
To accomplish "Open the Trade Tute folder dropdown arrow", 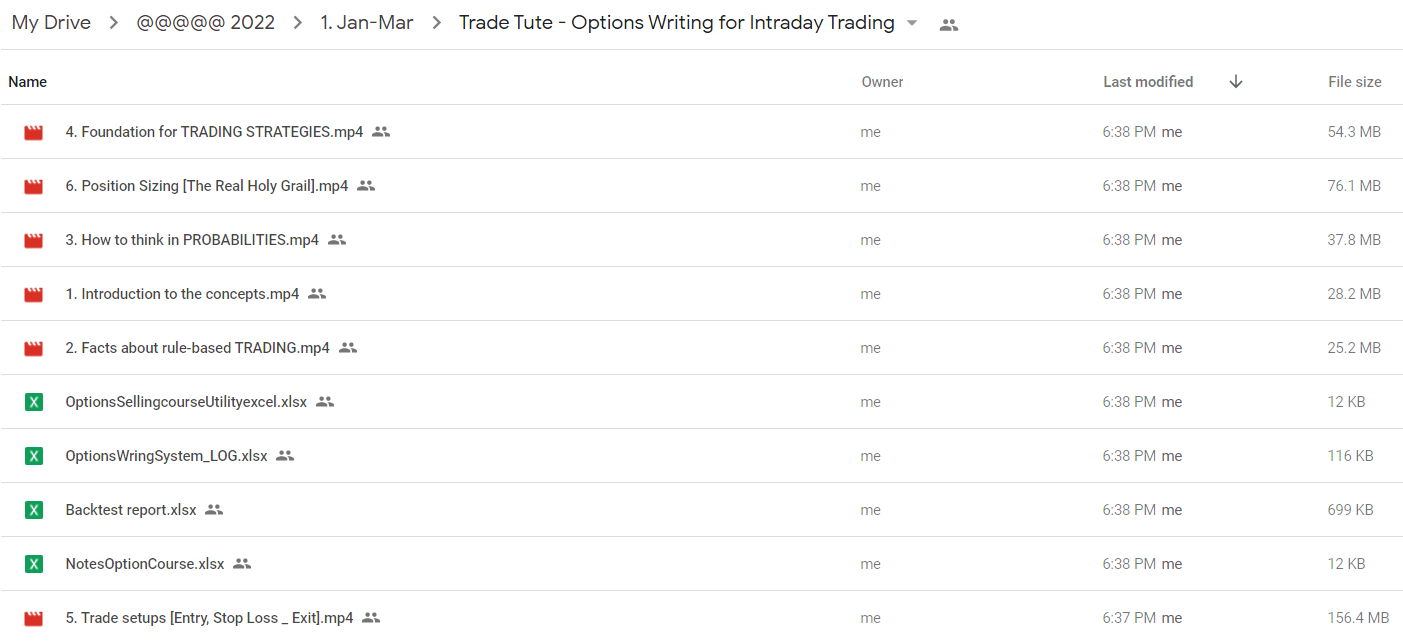I will pos(911,23).
